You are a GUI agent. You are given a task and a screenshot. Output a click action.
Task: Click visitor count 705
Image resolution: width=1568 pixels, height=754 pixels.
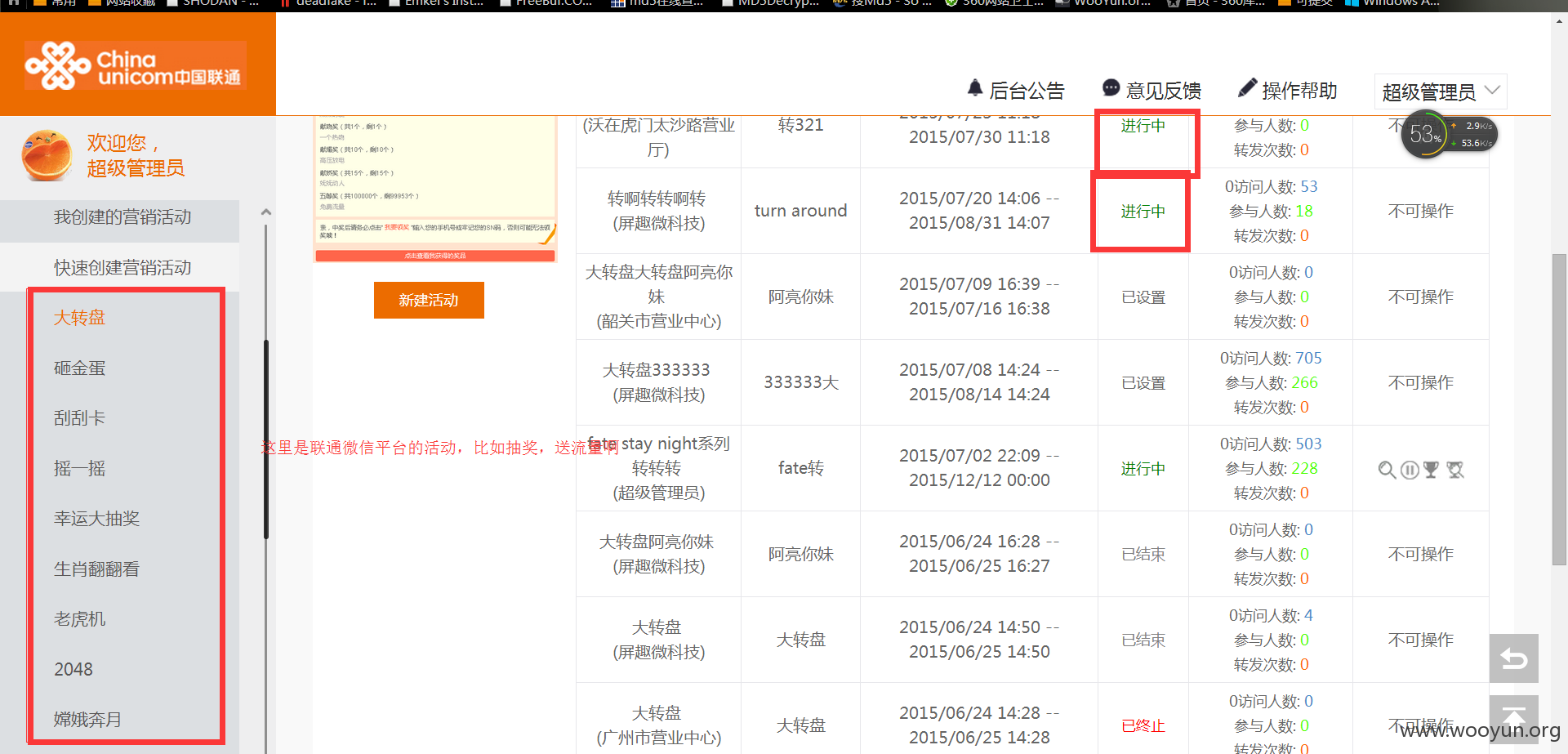pos(1308,359)
